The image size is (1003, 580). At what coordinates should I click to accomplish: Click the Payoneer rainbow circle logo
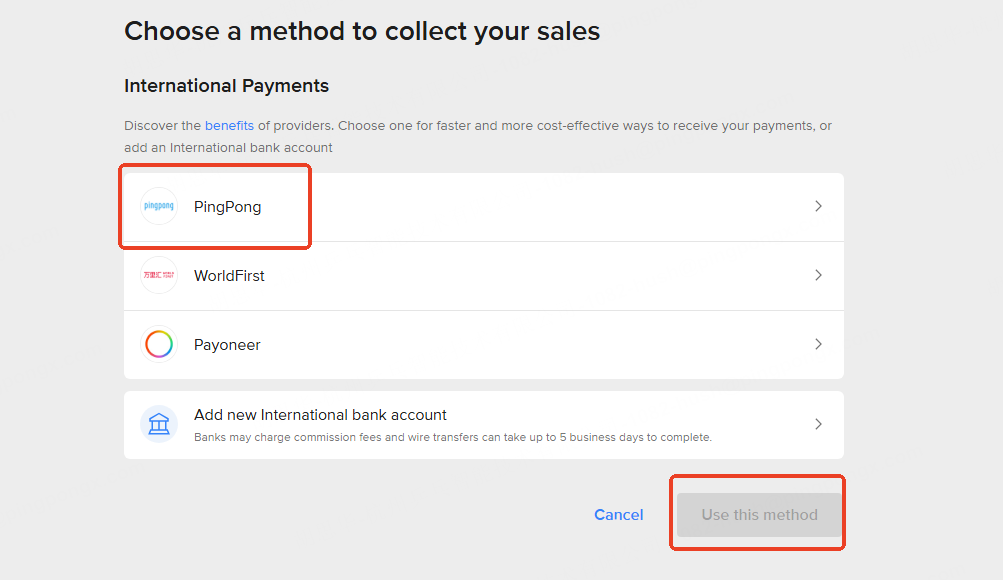159,344
